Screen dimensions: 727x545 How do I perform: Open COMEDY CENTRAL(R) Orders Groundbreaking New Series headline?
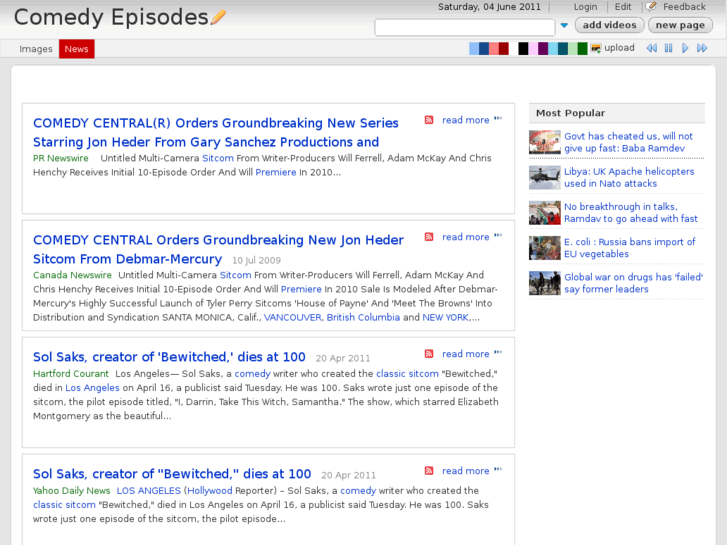(x=216, y=133)
